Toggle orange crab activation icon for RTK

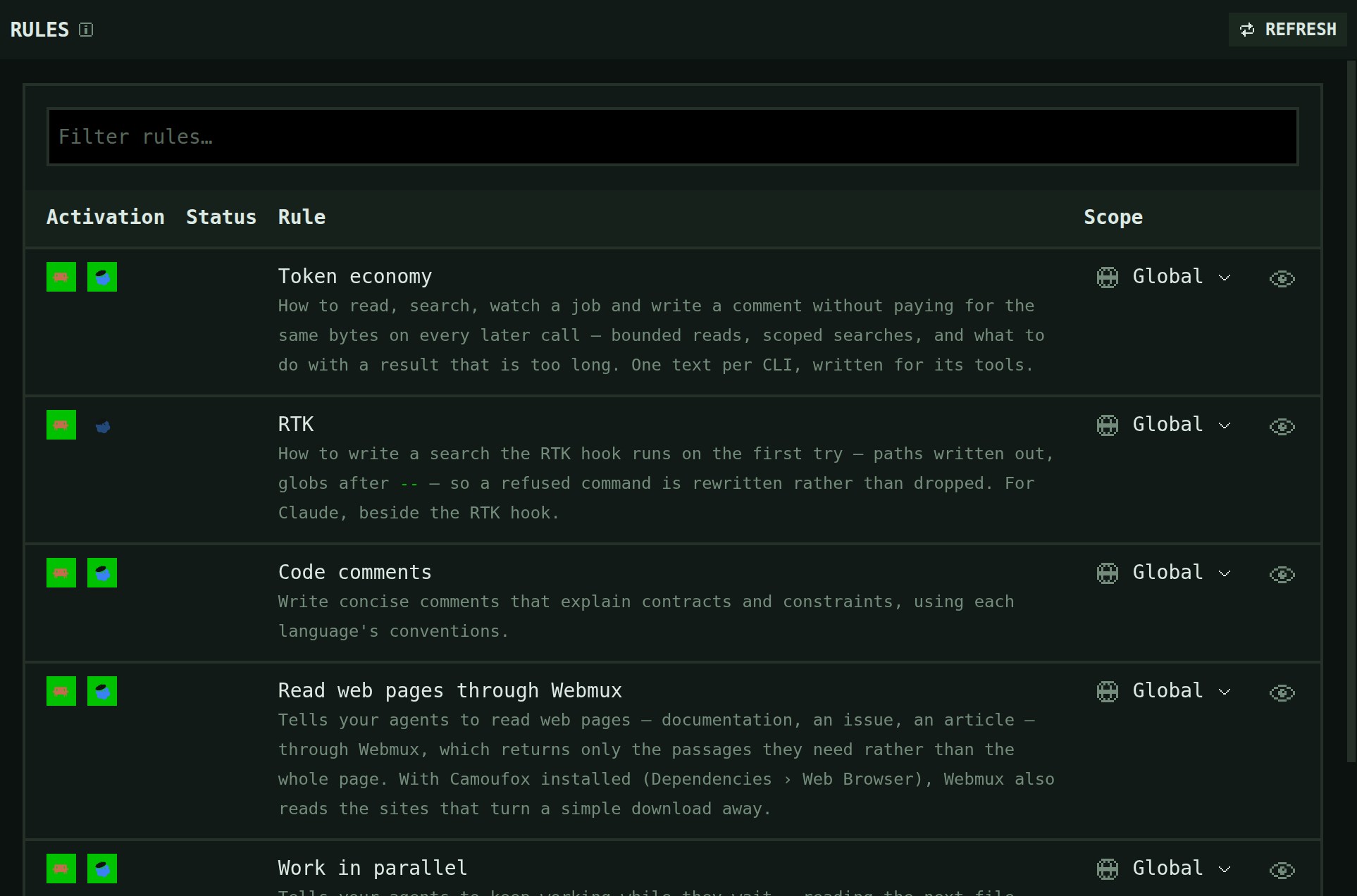click(61, 425)
